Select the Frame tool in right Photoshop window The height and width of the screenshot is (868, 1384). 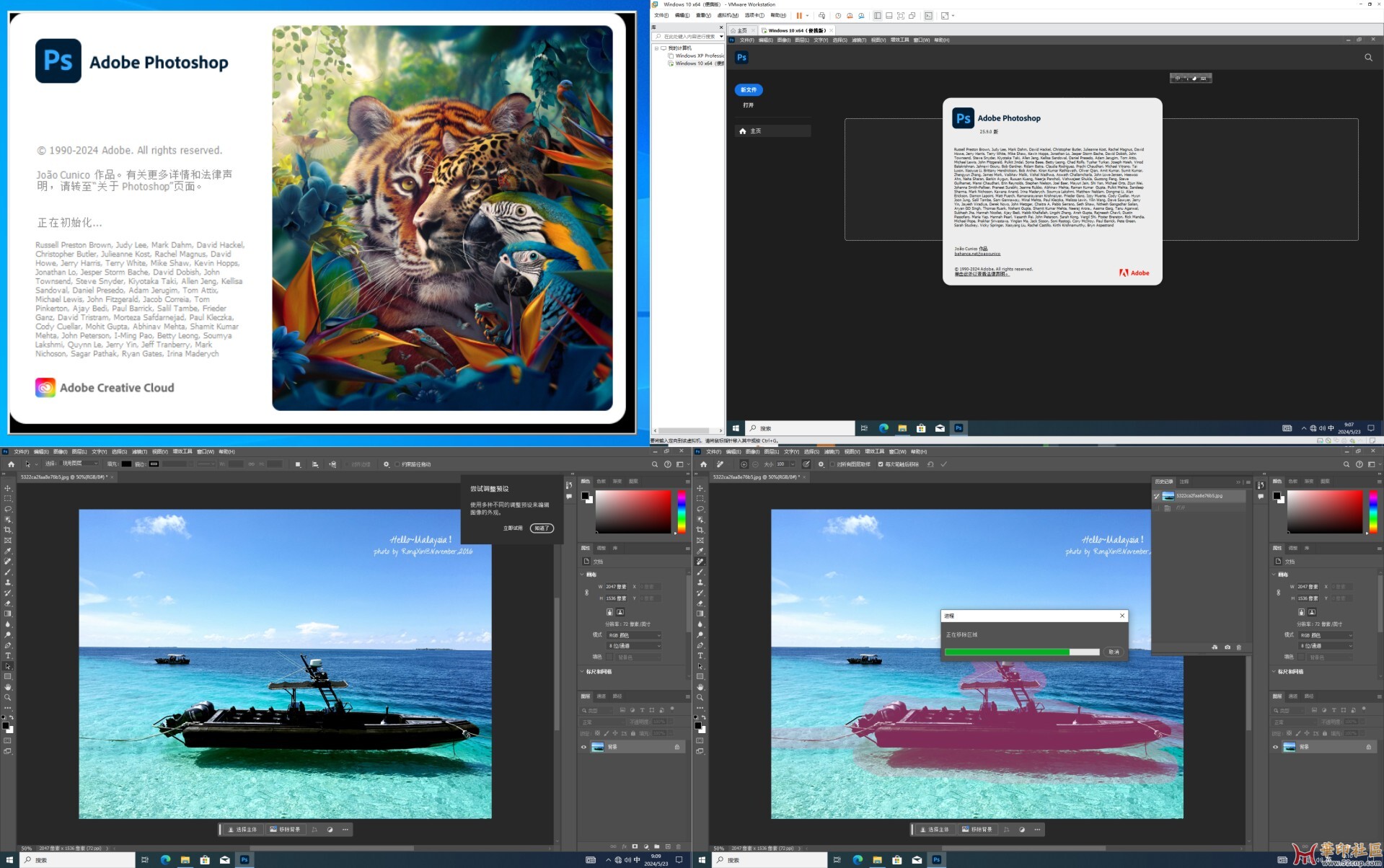click(x=700, y=541)
